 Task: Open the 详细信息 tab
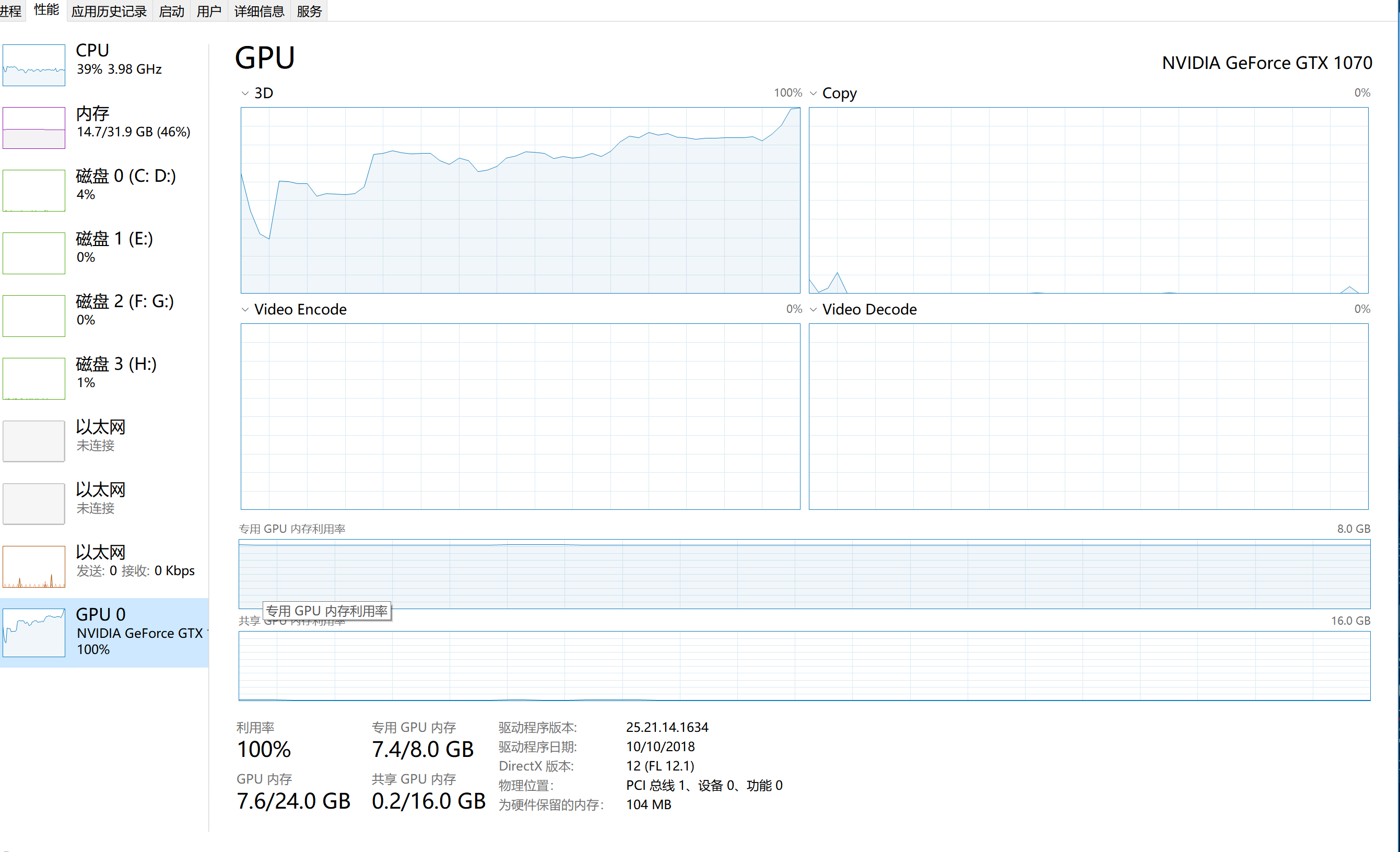[259, 11]
